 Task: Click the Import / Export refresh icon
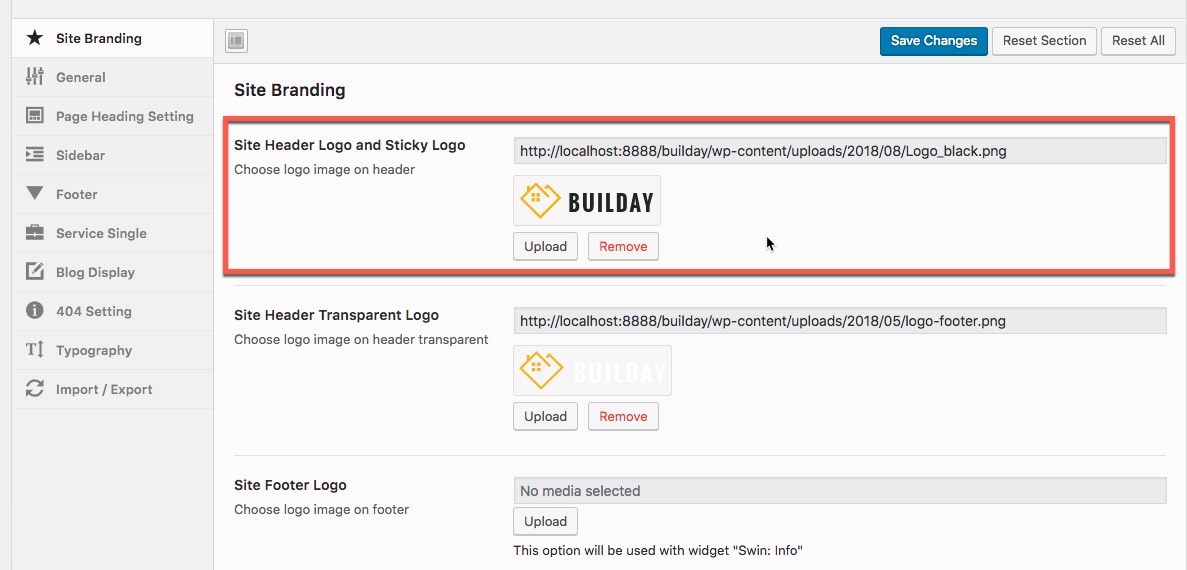35,389
